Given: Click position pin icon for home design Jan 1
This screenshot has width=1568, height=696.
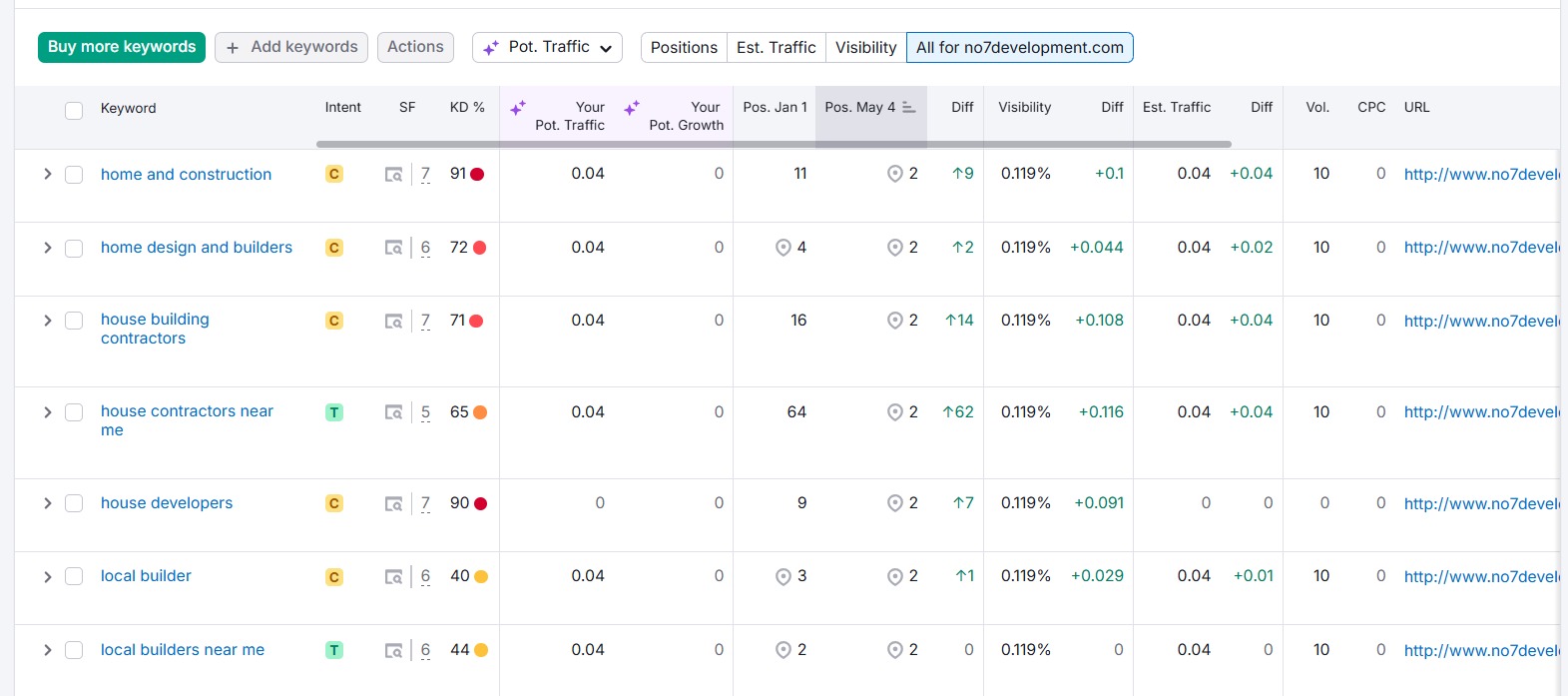Looking at the screenshot, I should 784,248.
